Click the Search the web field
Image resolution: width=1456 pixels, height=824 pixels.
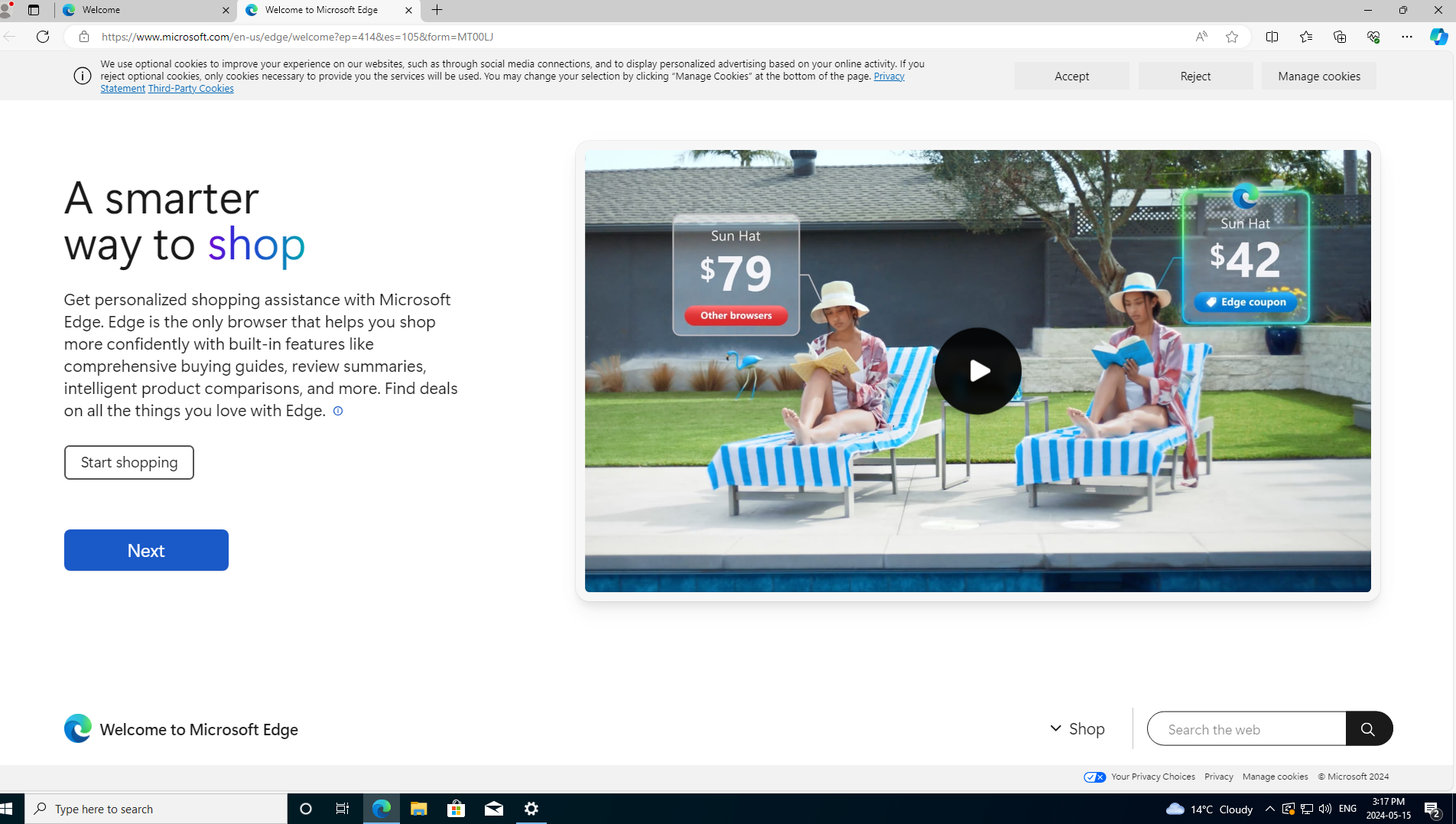[x=1246, y=729]
